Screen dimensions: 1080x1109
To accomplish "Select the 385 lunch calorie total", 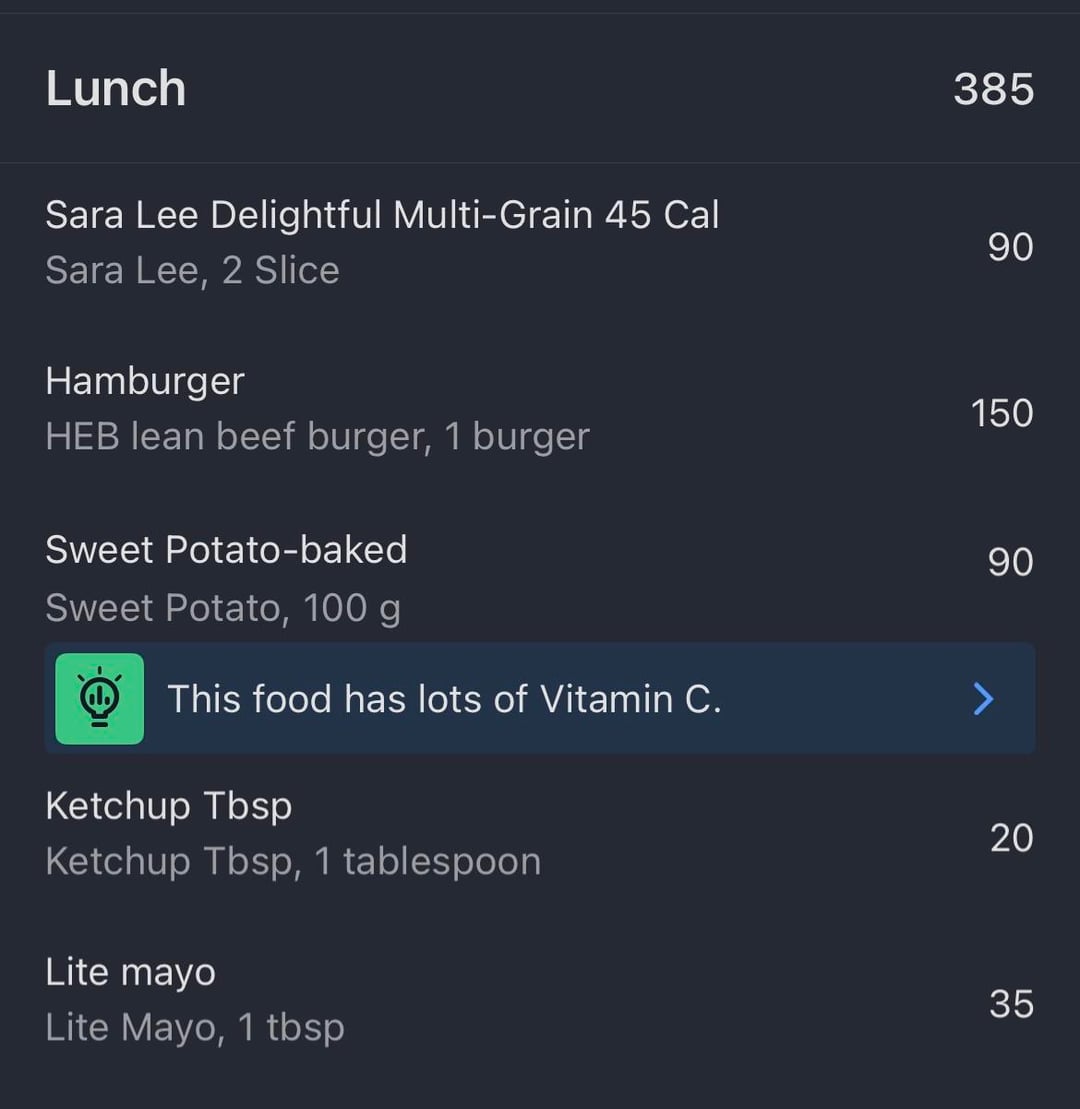I will [x=993, y=88].
